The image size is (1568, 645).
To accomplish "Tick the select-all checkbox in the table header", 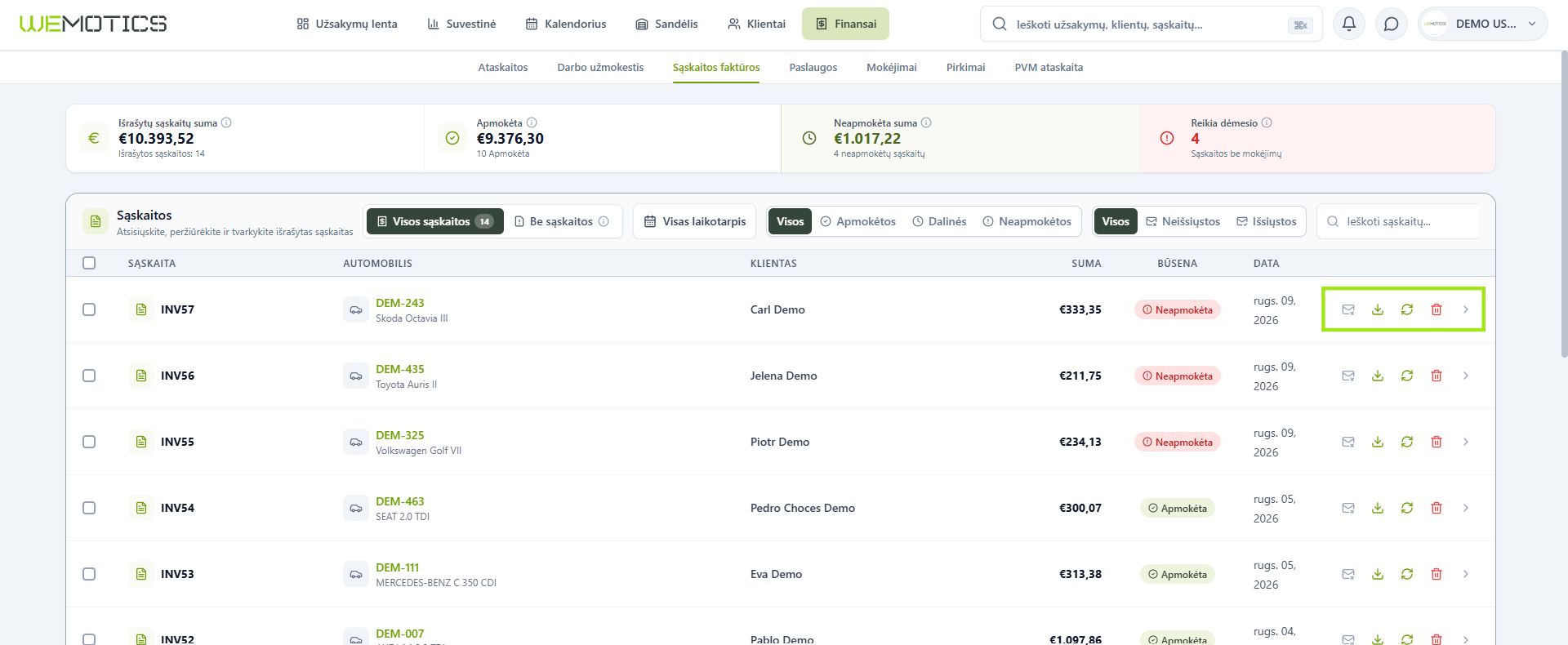I will pyautogui.click(x=89, y=263).
